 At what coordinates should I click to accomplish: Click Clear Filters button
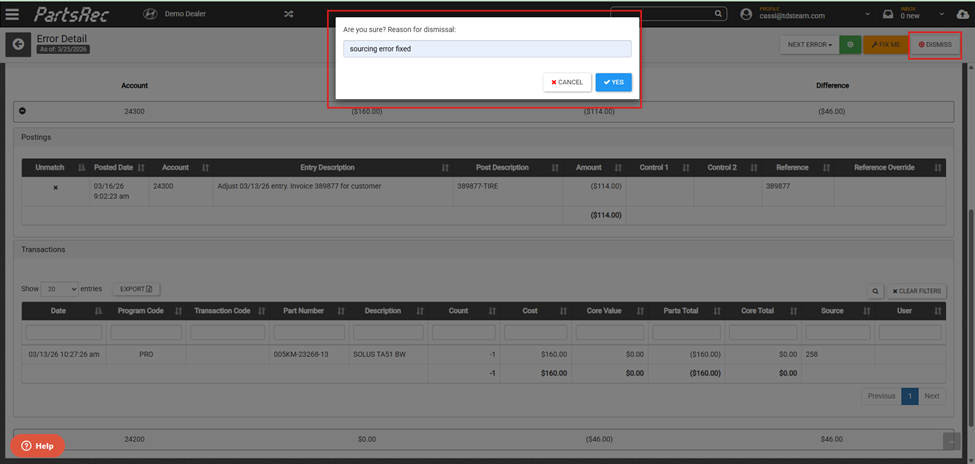pyautogui.click(x=917, y=290)
